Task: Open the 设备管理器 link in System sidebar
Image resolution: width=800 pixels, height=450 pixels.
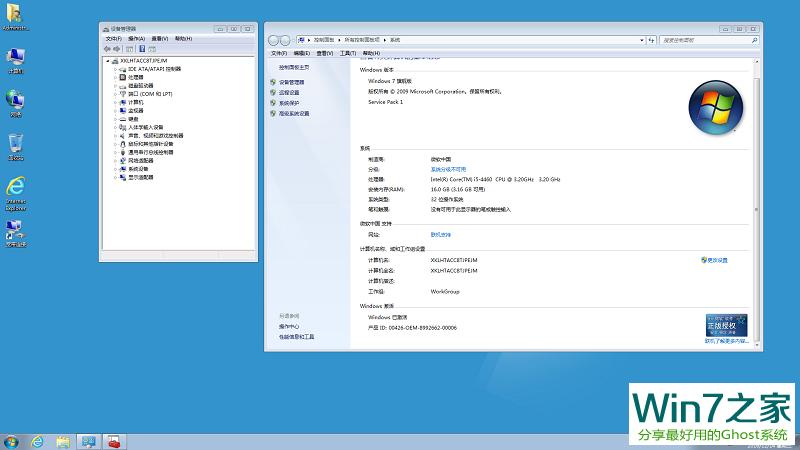Action: tap(291, 82)
